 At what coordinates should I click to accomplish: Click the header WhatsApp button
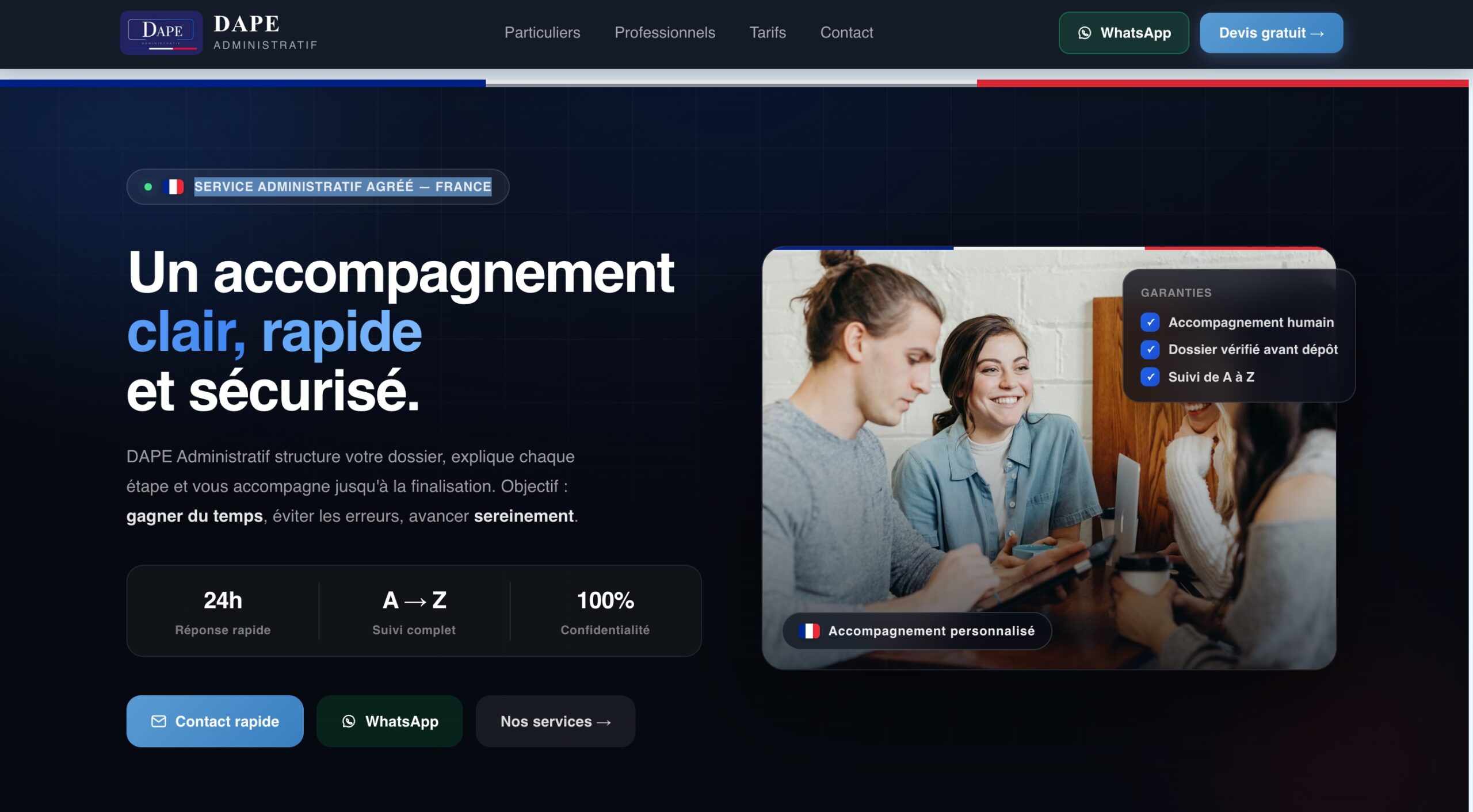click(x=1124, y=33)
